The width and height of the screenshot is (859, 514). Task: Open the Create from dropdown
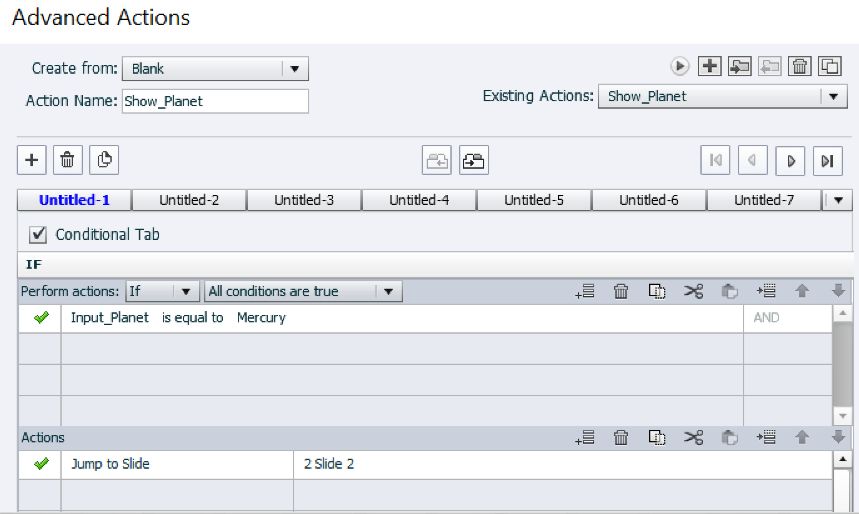click(294, 69)
